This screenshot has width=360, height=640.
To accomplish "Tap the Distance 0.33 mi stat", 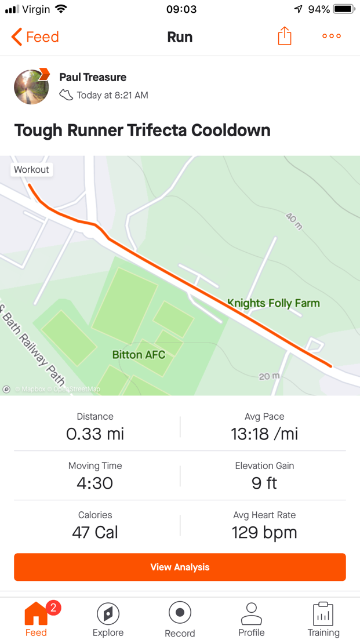I will [x=95, y=427].
